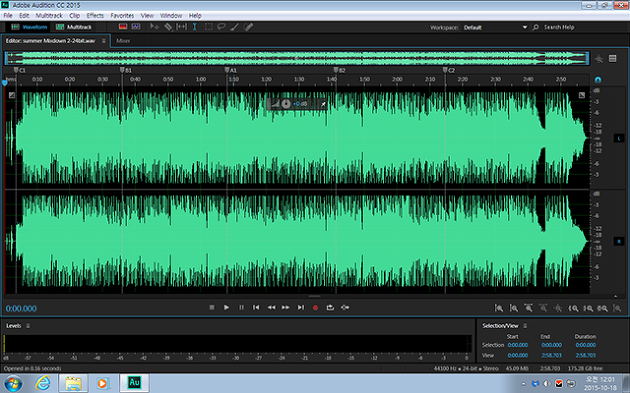Image resolution: width=630 pixels, height=393 pixels.
Task: Open the Effects menu
Action: coord(95,16)
